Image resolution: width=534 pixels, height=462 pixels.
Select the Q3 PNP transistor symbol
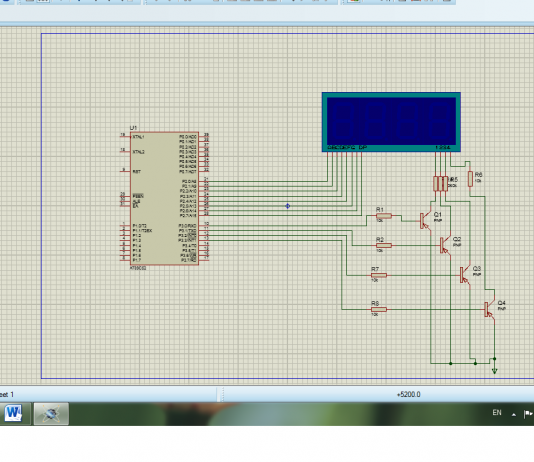(465, 275)
